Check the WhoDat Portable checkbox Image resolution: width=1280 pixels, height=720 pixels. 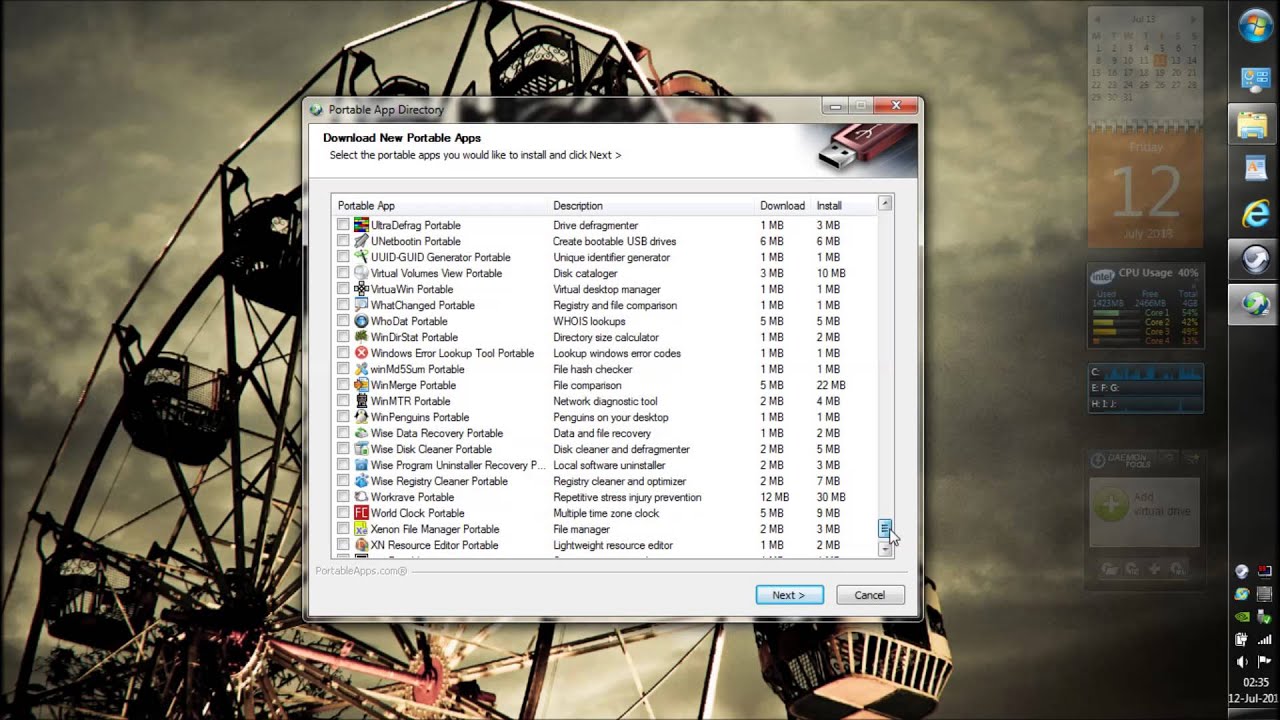click(x=343, y=321)
